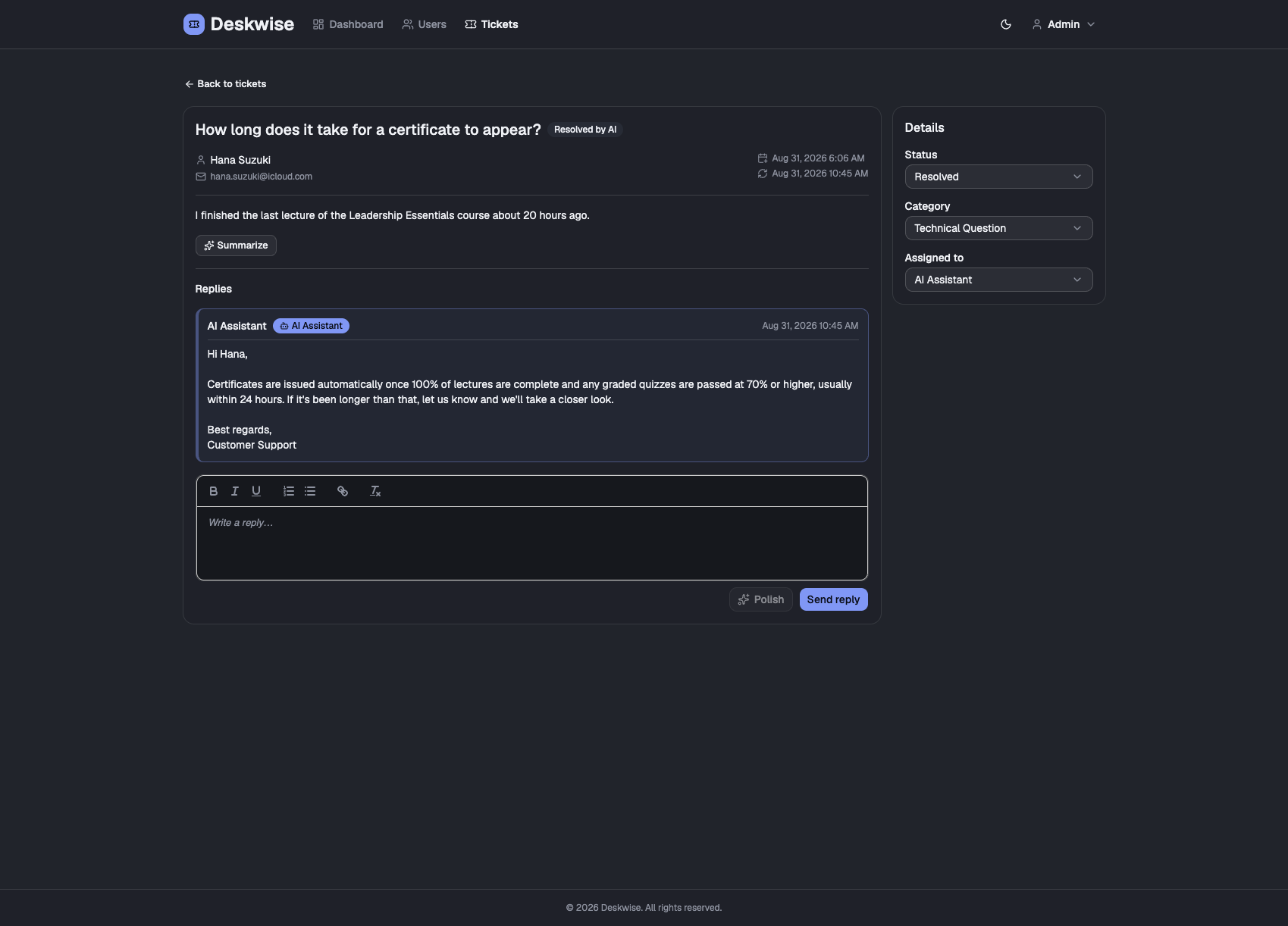The height and width of the screenshot is (926, 1288).
Task: Click the ticket message about Leadership Essentials
Action: point(392,215)
